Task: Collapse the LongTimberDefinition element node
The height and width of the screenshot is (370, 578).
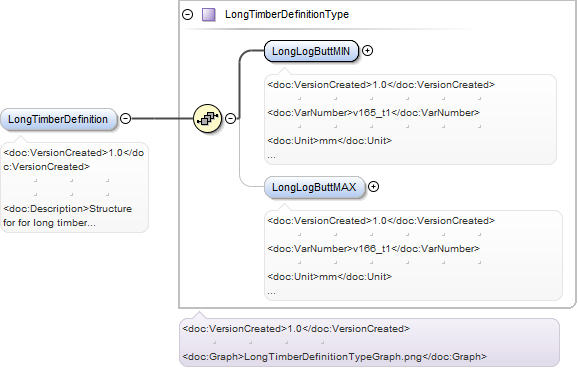Action: click(x=126, y=119)
